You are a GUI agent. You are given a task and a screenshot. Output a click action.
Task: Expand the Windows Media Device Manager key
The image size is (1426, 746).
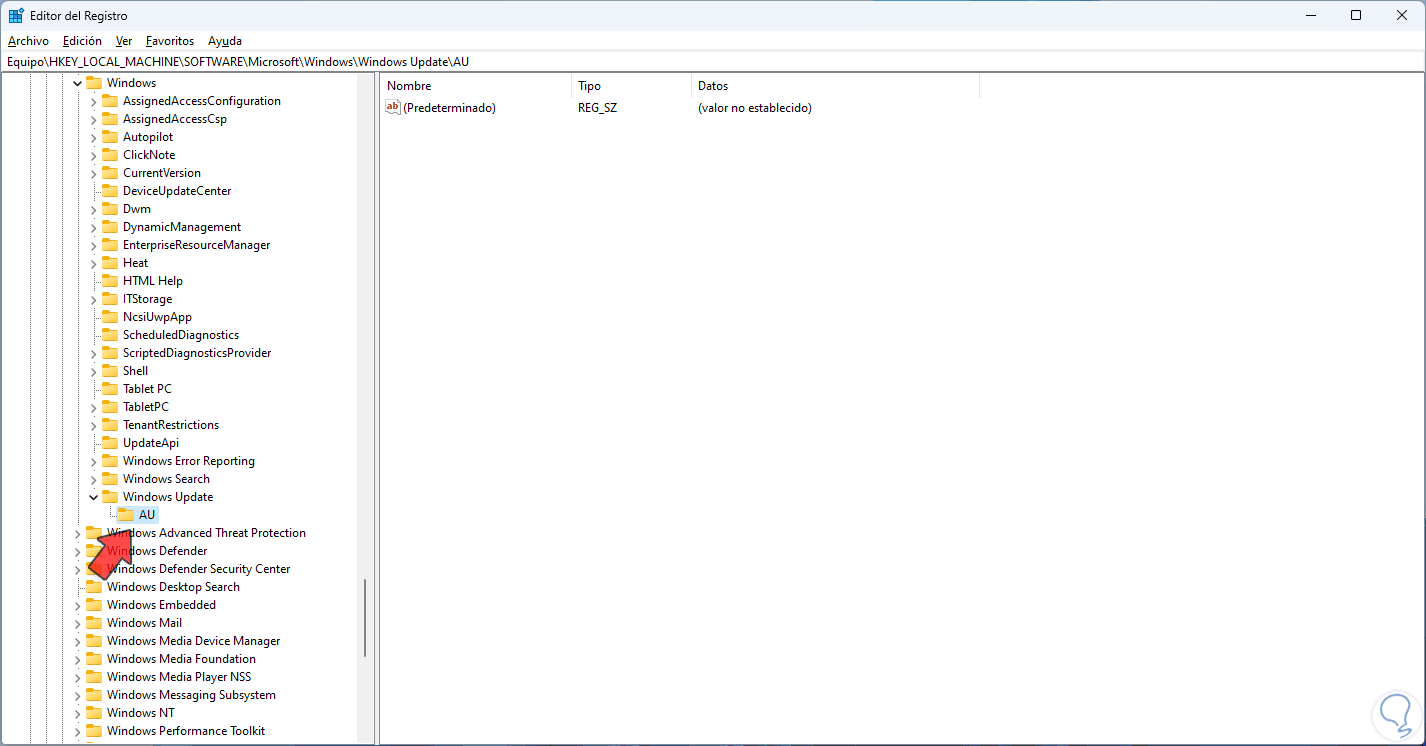78,641
